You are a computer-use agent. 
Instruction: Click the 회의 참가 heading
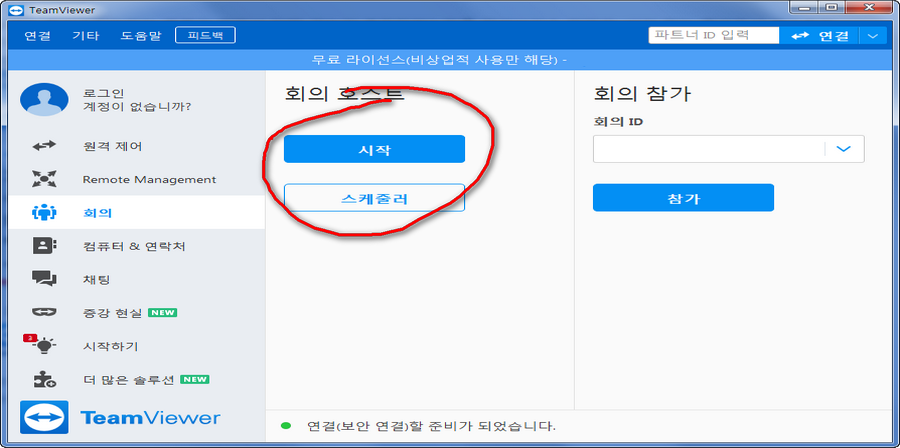tap(642, 94)
